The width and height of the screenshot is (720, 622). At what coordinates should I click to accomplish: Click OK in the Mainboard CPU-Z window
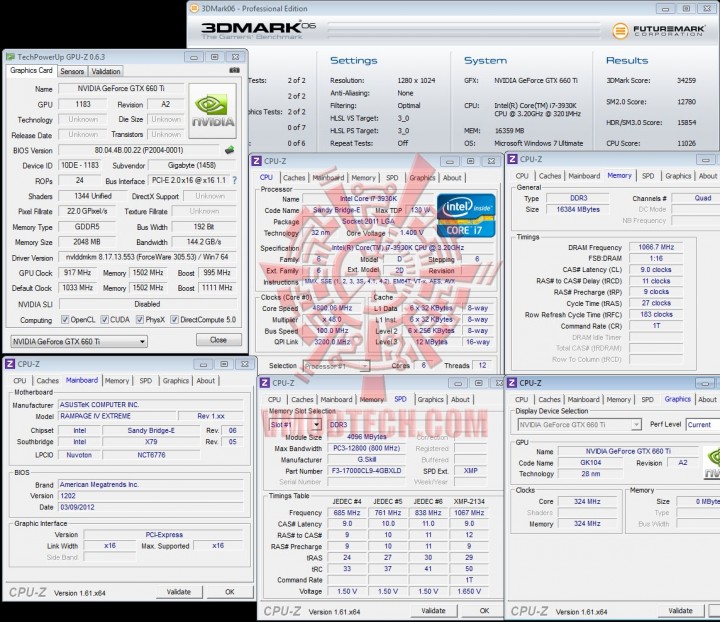pos(230,592)
